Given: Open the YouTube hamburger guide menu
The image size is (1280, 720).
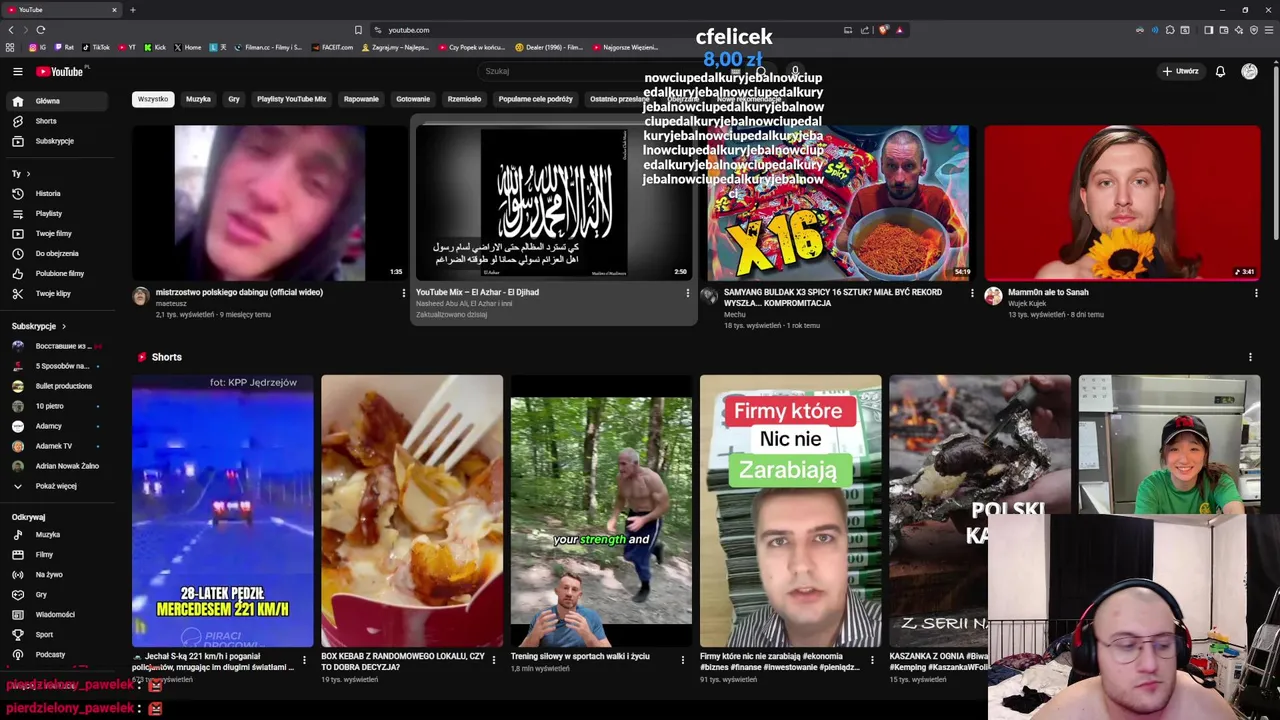Looking at the screenshot, I should [x=17, y=71].
